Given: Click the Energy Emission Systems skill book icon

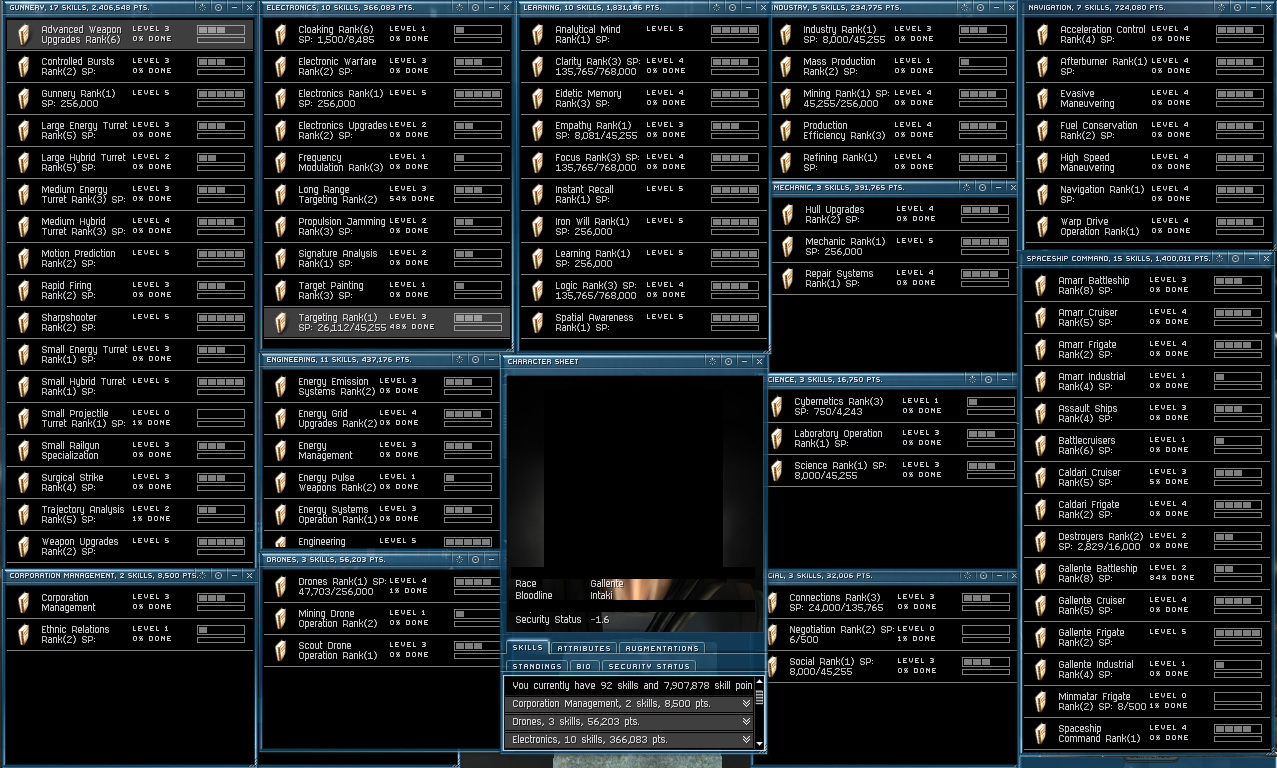Looking at the screenshot, I should point(282,386).
